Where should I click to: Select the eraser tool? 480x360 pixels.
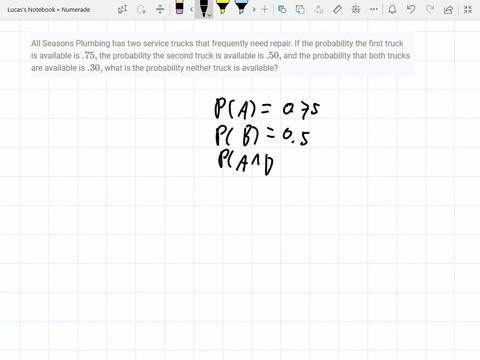[179, 8]
